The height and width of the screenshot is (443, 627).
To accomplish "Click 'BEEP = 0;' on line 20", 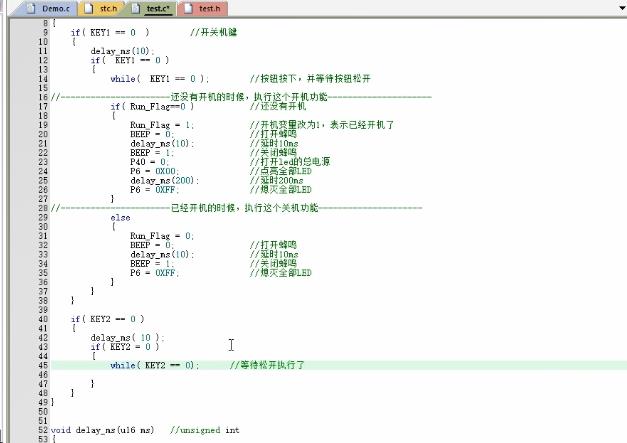I will (152, 134).
